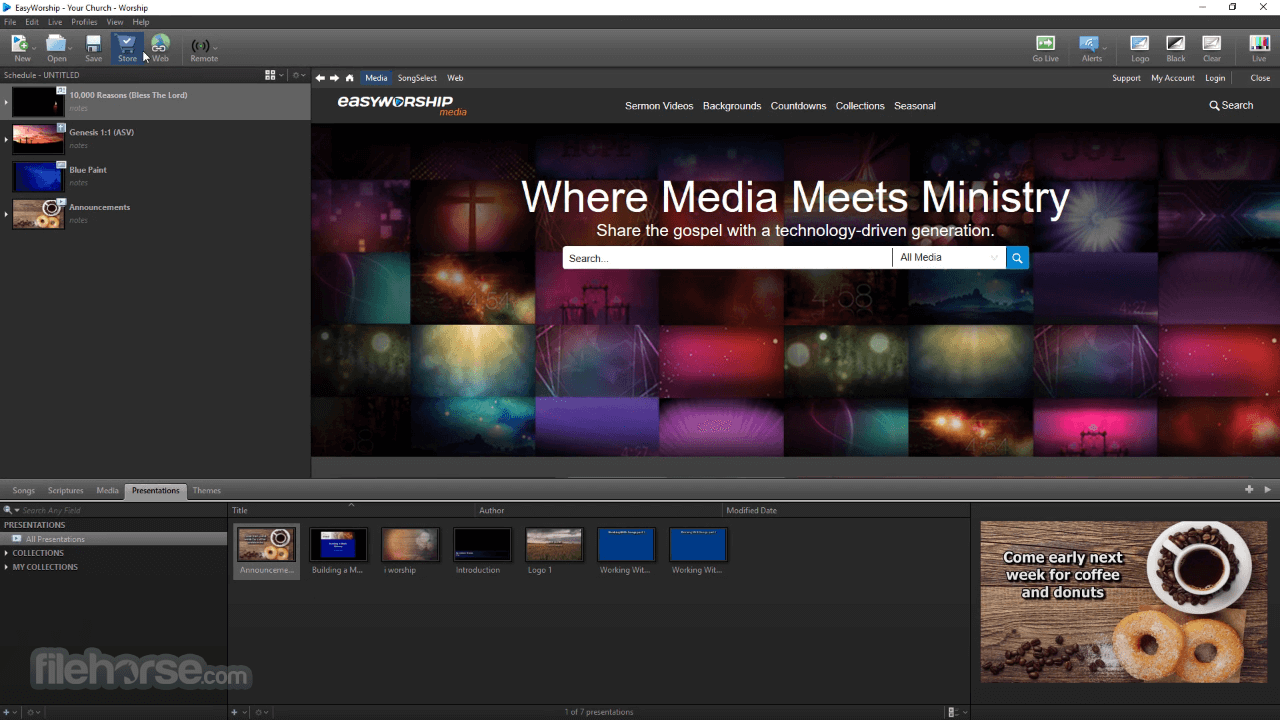Toggle the Black screen output button
Viewport: 1280px width, 720px height.
click(1176, 43)
